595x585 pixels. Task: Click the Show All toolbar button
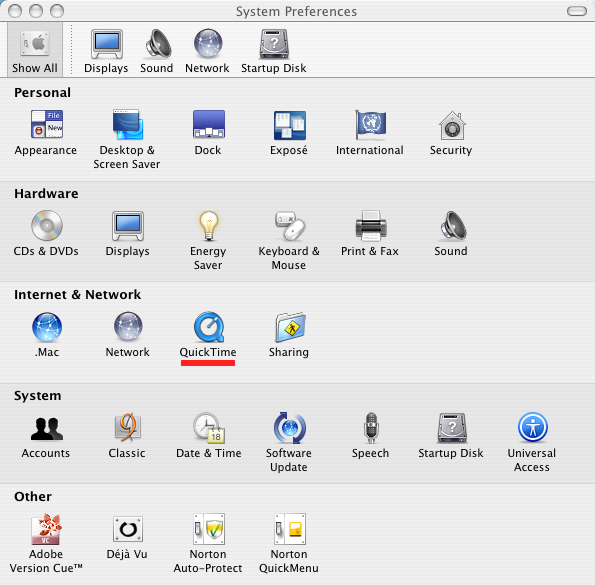pyautogui.click(x=35, y=50)
